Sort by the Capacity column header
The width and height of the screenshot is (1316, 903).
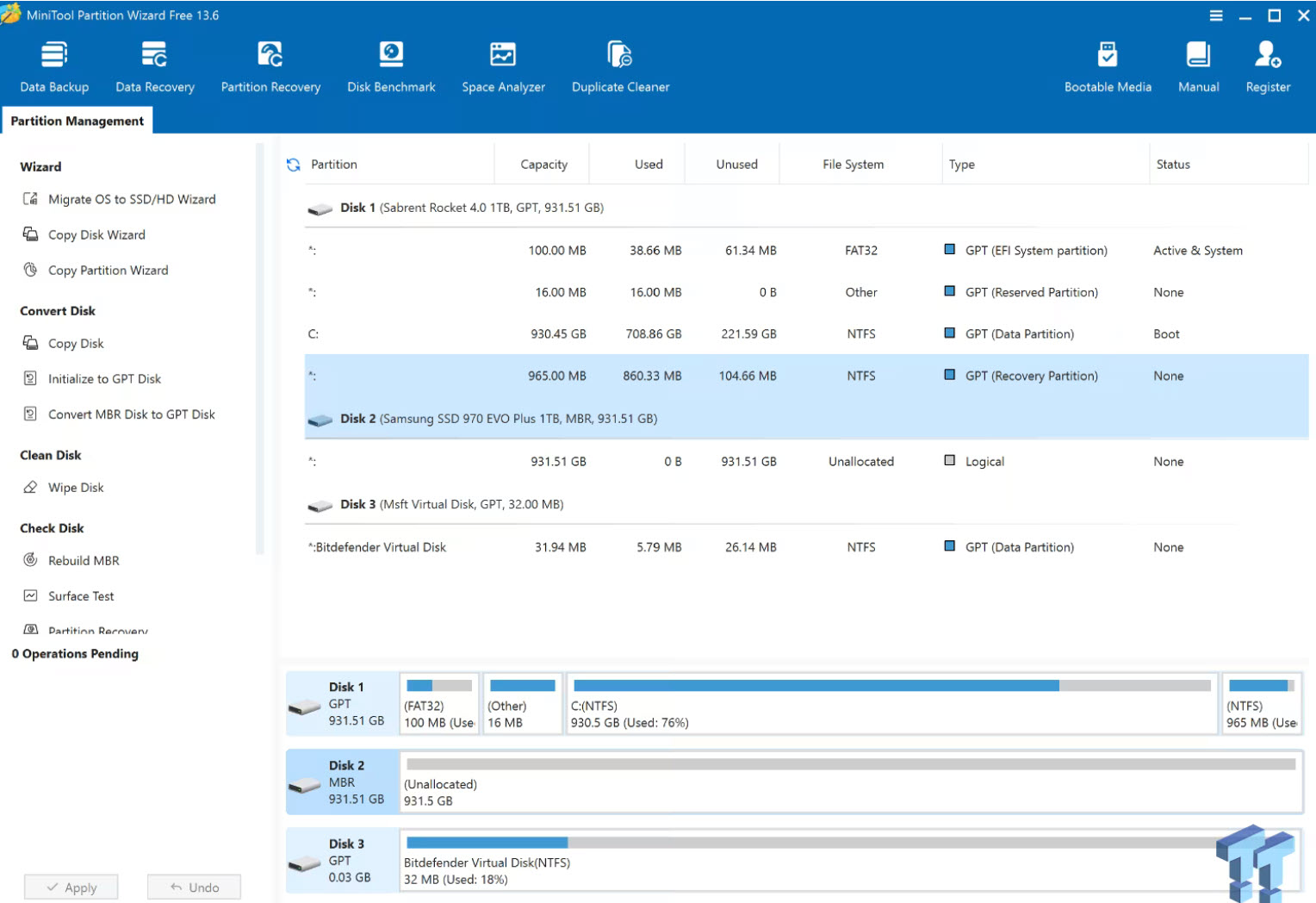[543, 165]
